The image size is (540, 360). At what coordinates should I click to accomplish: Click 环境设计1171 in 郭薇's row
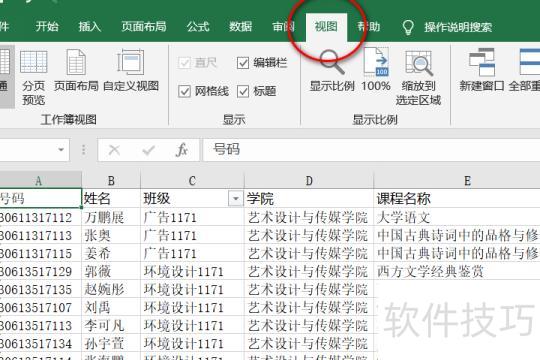coord(192,271)
